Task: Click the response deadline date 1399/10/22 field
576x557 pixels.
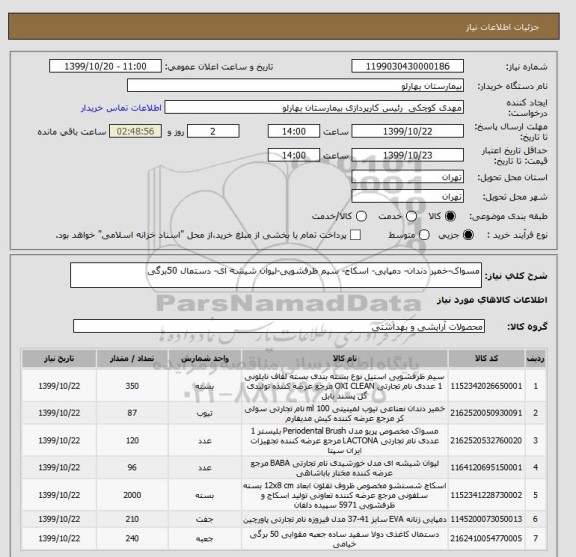Action: pos(407,131)
